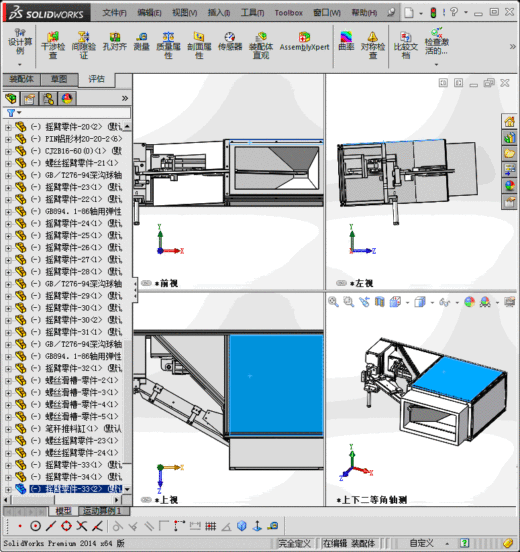Click the Apply Scene icon in view toolbar
The width and height of the screenshot is (520, 552).
485,302
